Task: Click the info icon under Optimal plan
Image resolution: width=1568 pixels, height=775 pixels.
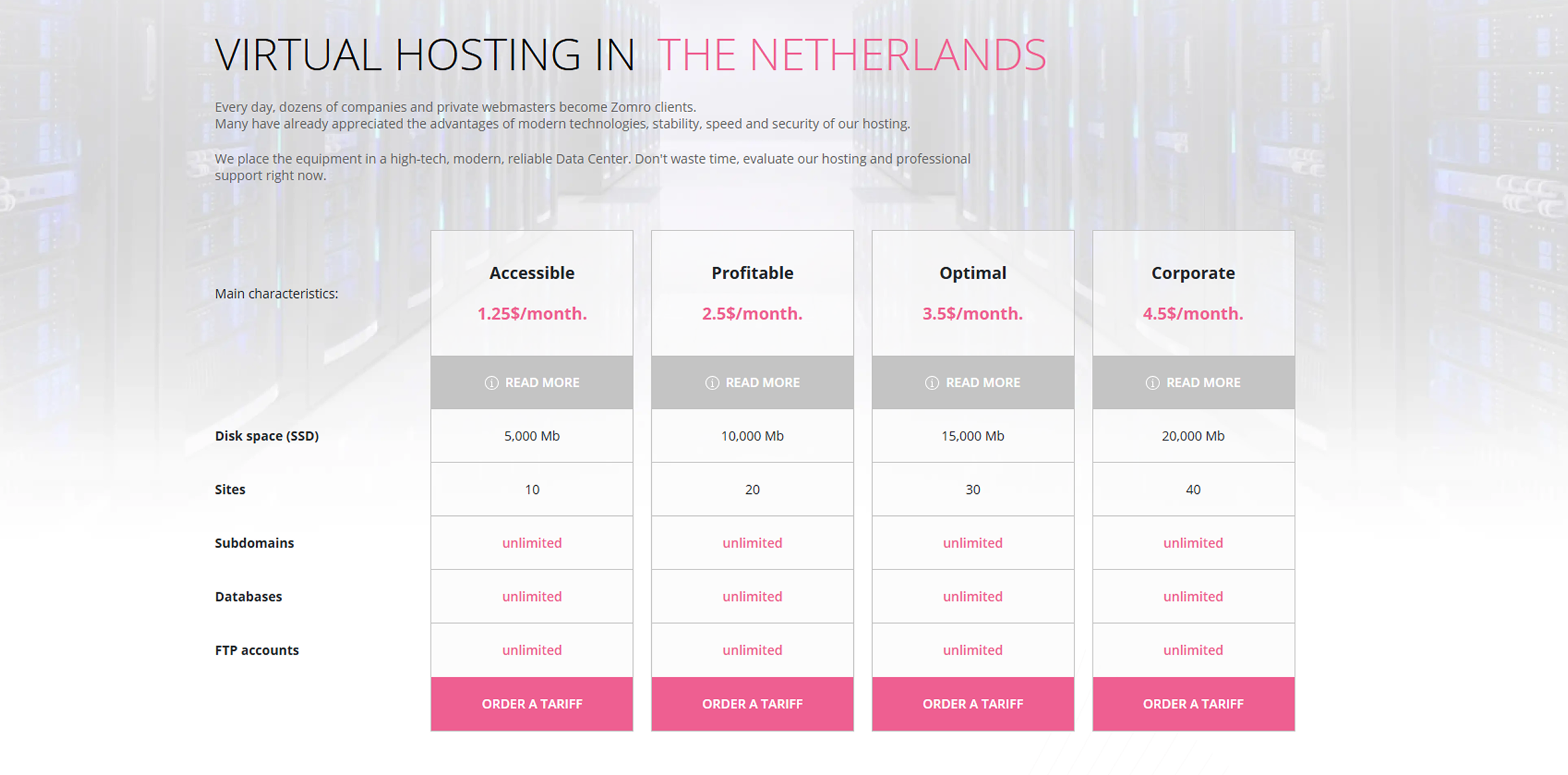Action: point(932,383)
